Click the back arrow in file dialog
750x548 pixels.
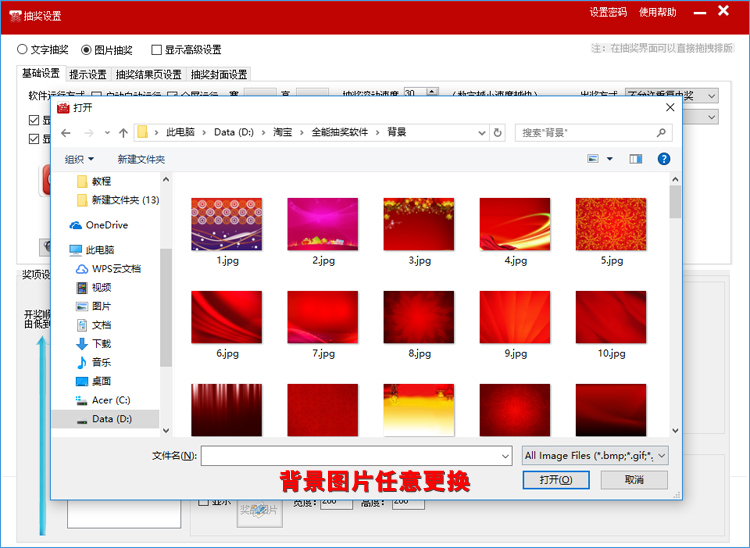tap(66, 132)
